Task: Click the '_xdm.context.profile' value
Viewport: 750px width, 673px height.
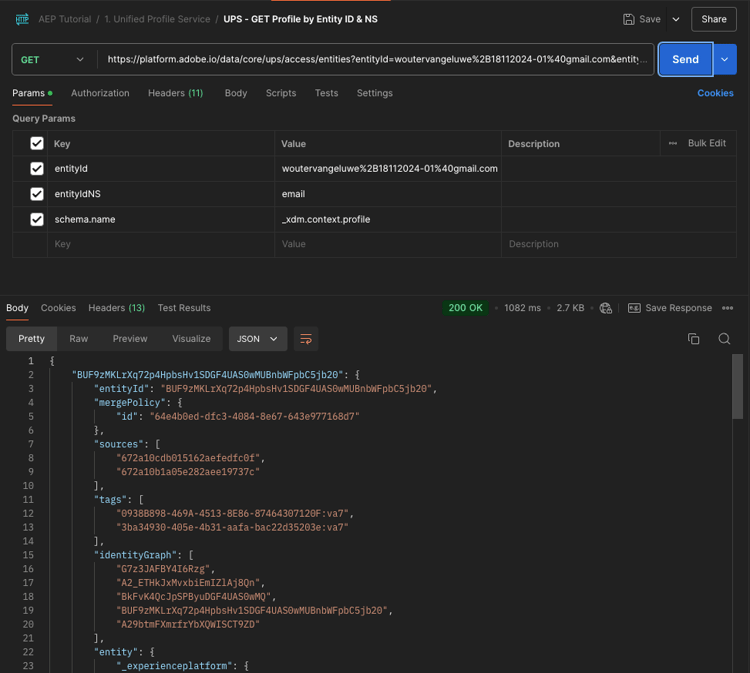Action: 326,219
